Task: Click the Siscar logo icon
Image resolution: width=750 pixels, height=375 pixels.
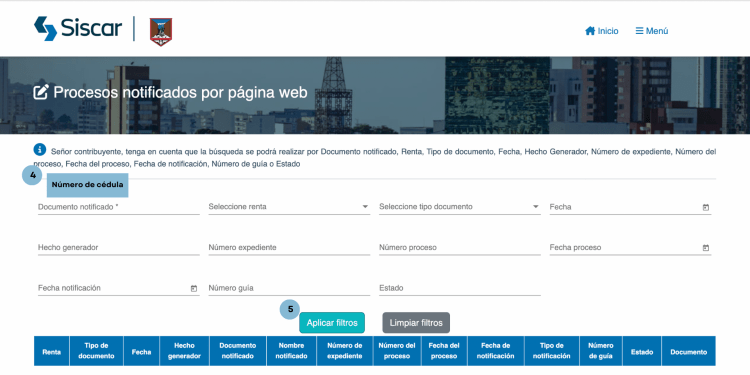Action: [x=45, y=29]
